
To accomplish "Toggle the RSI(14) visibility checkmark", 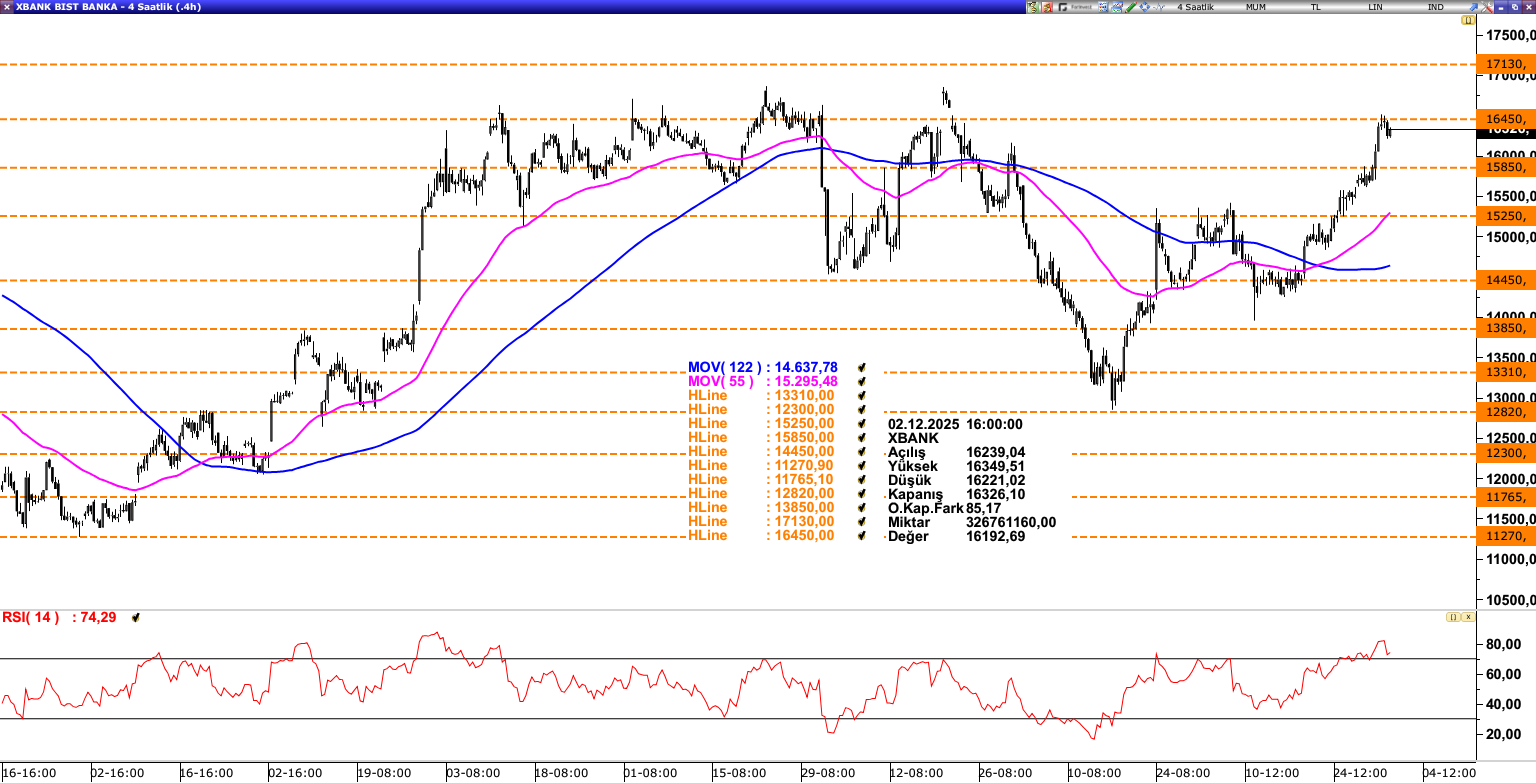I will [136, 617].
